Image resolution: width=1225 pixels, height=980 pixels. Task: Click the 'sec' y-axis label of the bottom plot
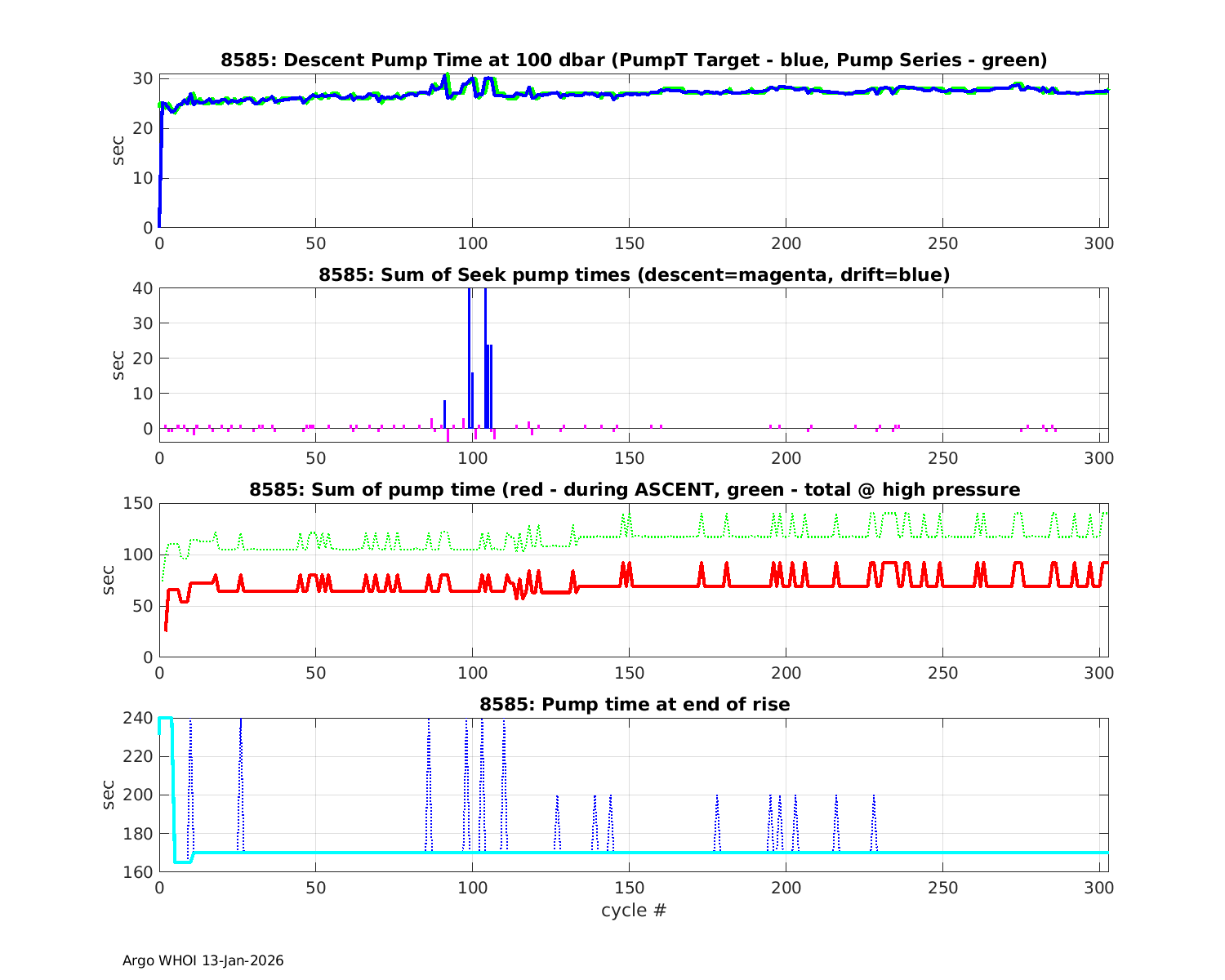coord(109,795)
